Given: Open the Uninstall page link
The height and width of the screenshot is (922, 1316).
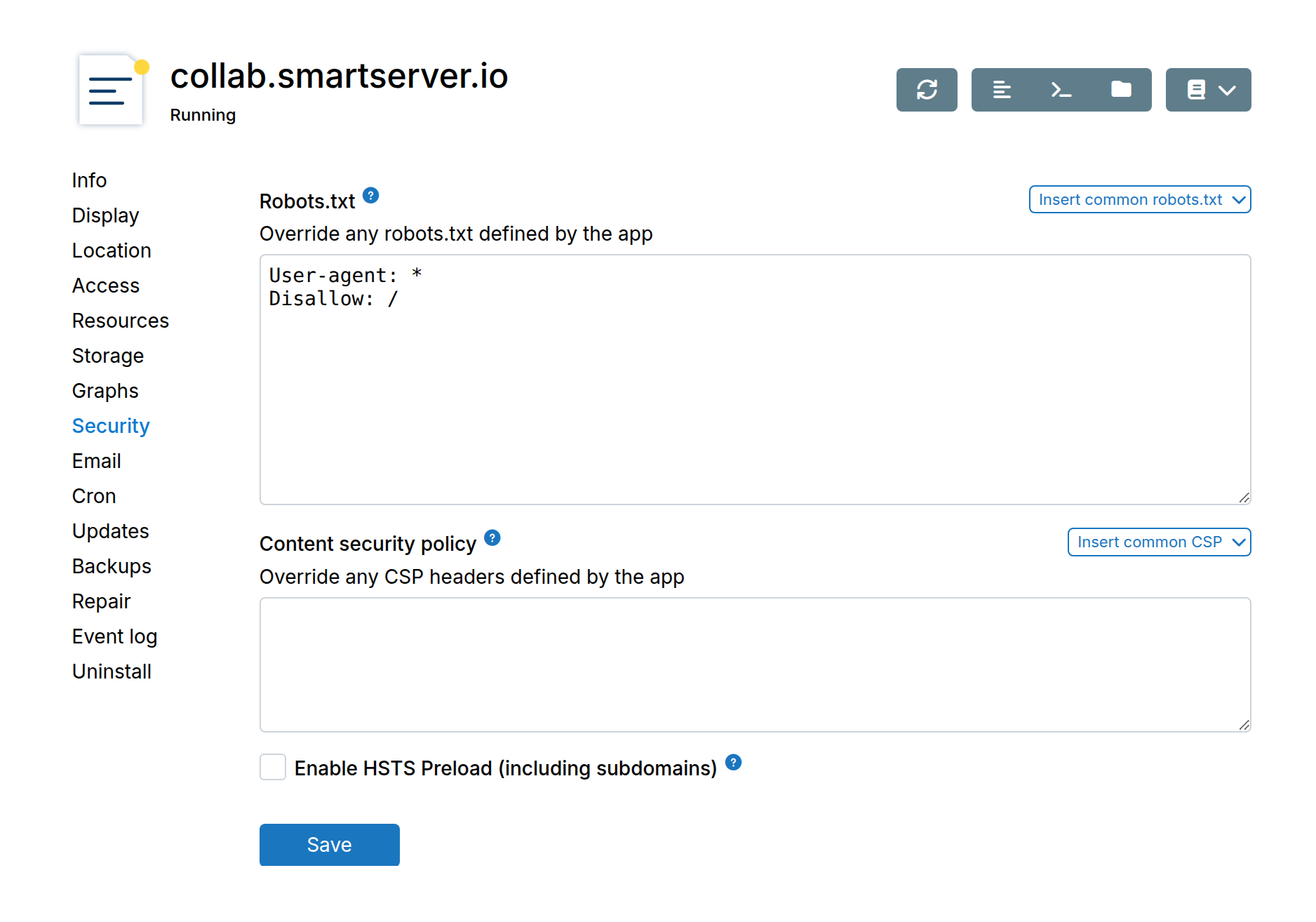Looking at the screenshot, I should click(x=112, y=672).
